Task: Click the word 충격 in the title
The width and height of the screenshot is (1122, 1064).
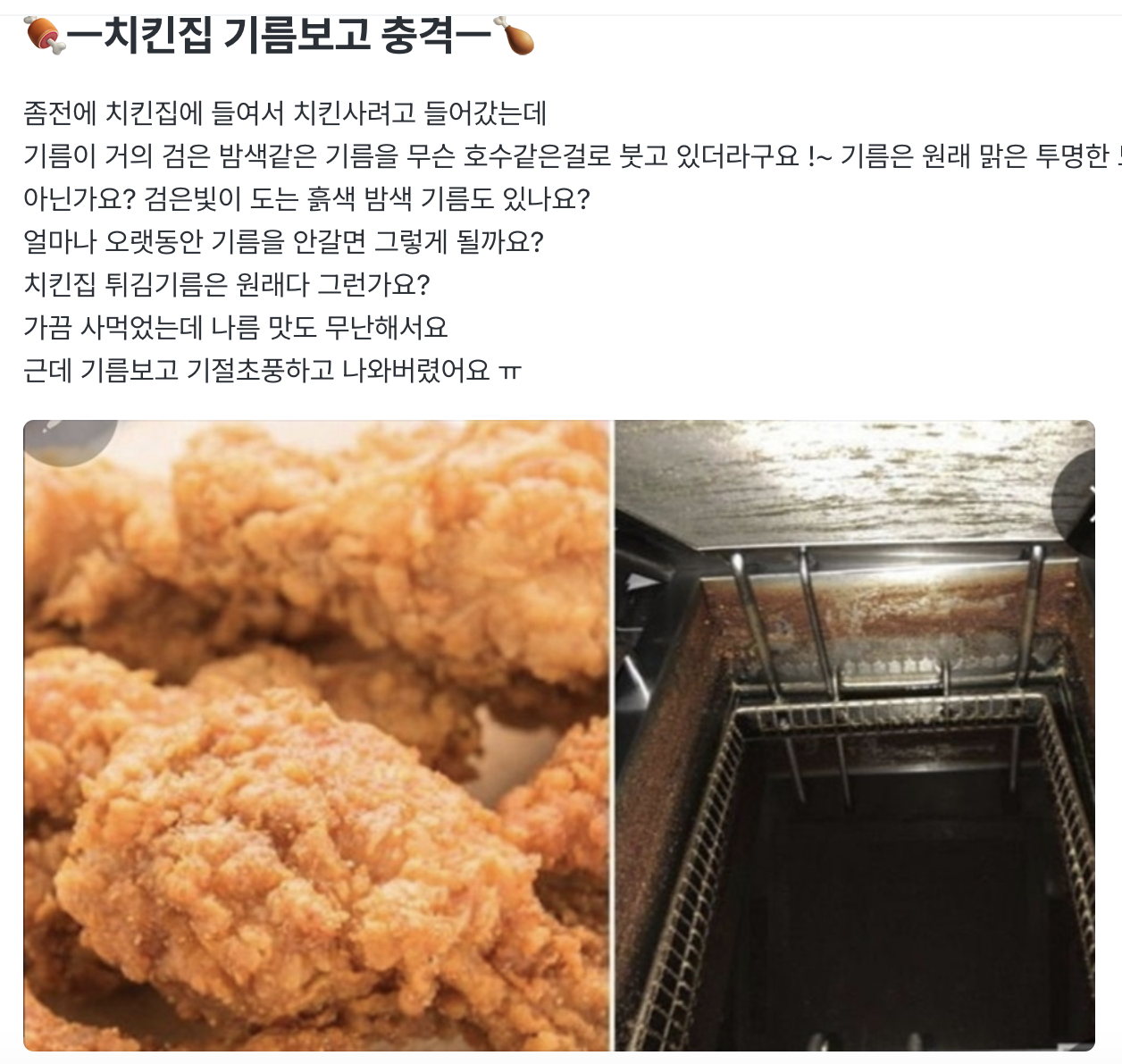Action: tap(418, 37)
